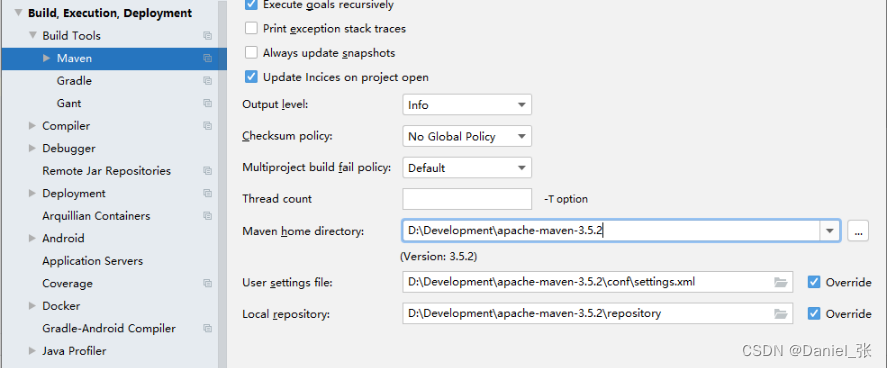This screenshot has width=887, height=368.
Task: Open Arquillian Containers settings
Action: pos(96,216)
